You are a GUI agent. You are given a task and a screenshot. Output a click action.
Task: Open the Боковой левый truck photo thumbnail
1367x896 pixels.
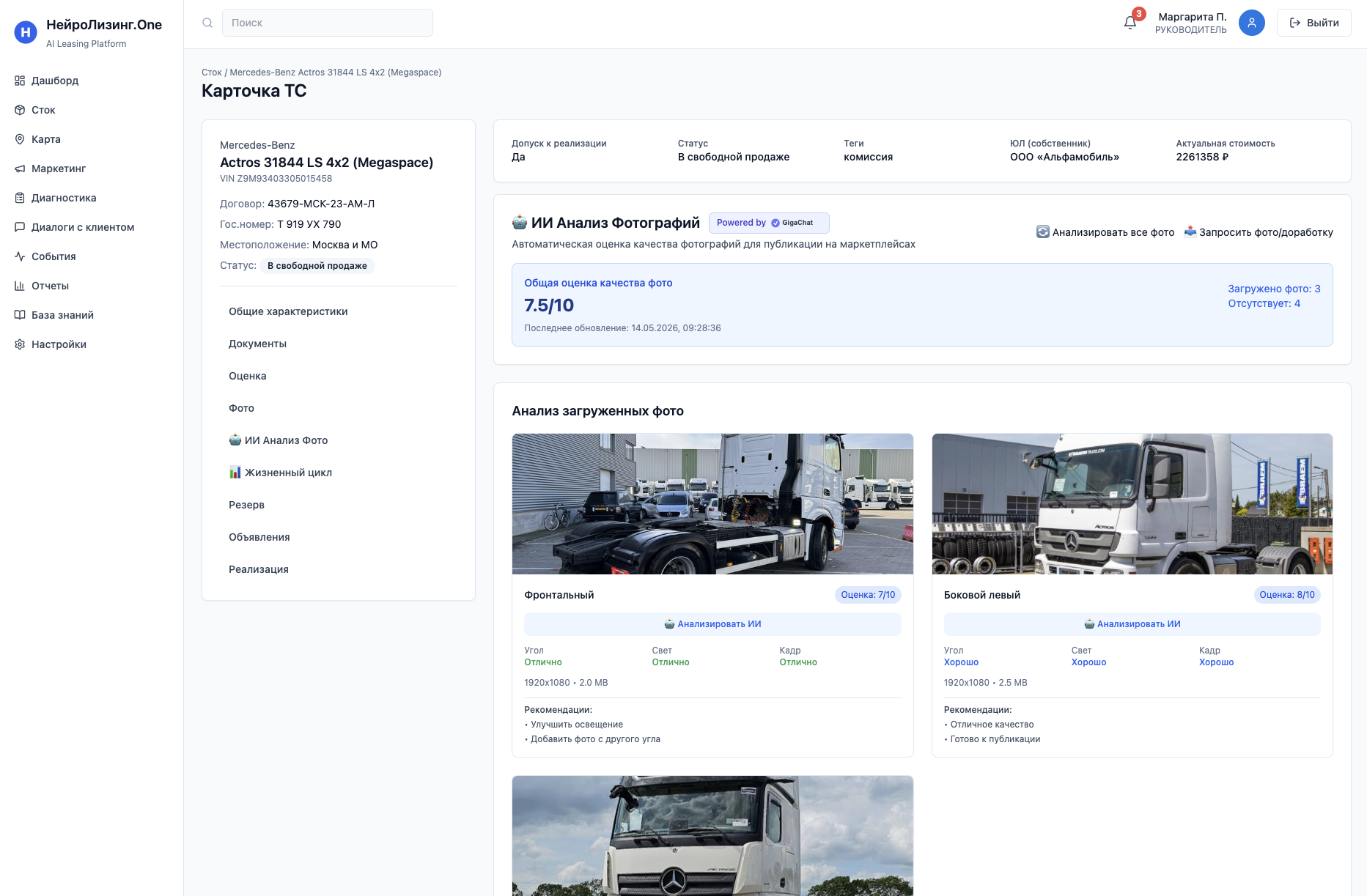pos(1132,504)
